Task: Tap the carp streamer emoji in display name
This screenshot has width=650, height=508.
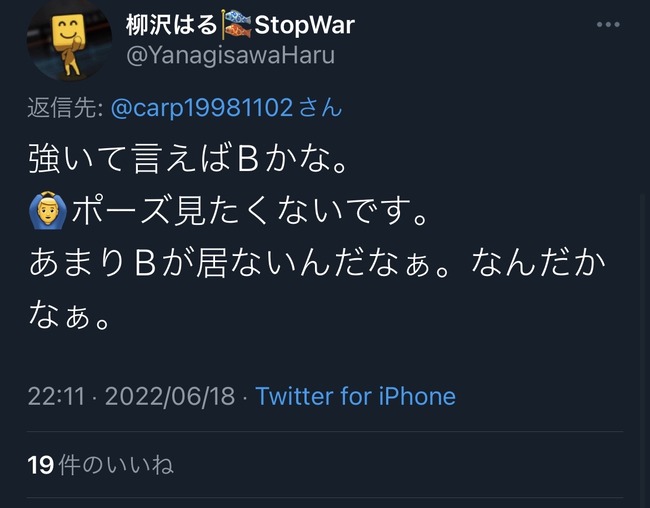Action: 236,24
